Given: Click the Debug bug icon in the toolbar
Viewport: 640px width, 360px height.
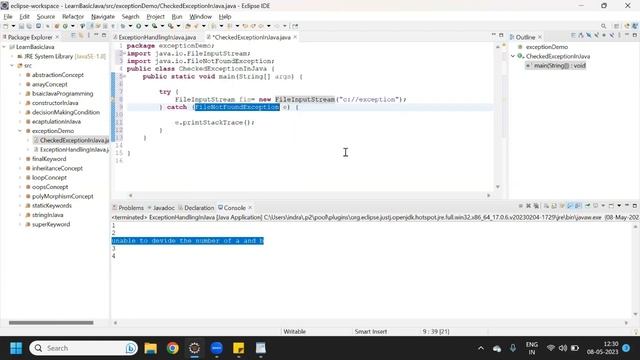Looking at the screenshot, I should (122, 26).
